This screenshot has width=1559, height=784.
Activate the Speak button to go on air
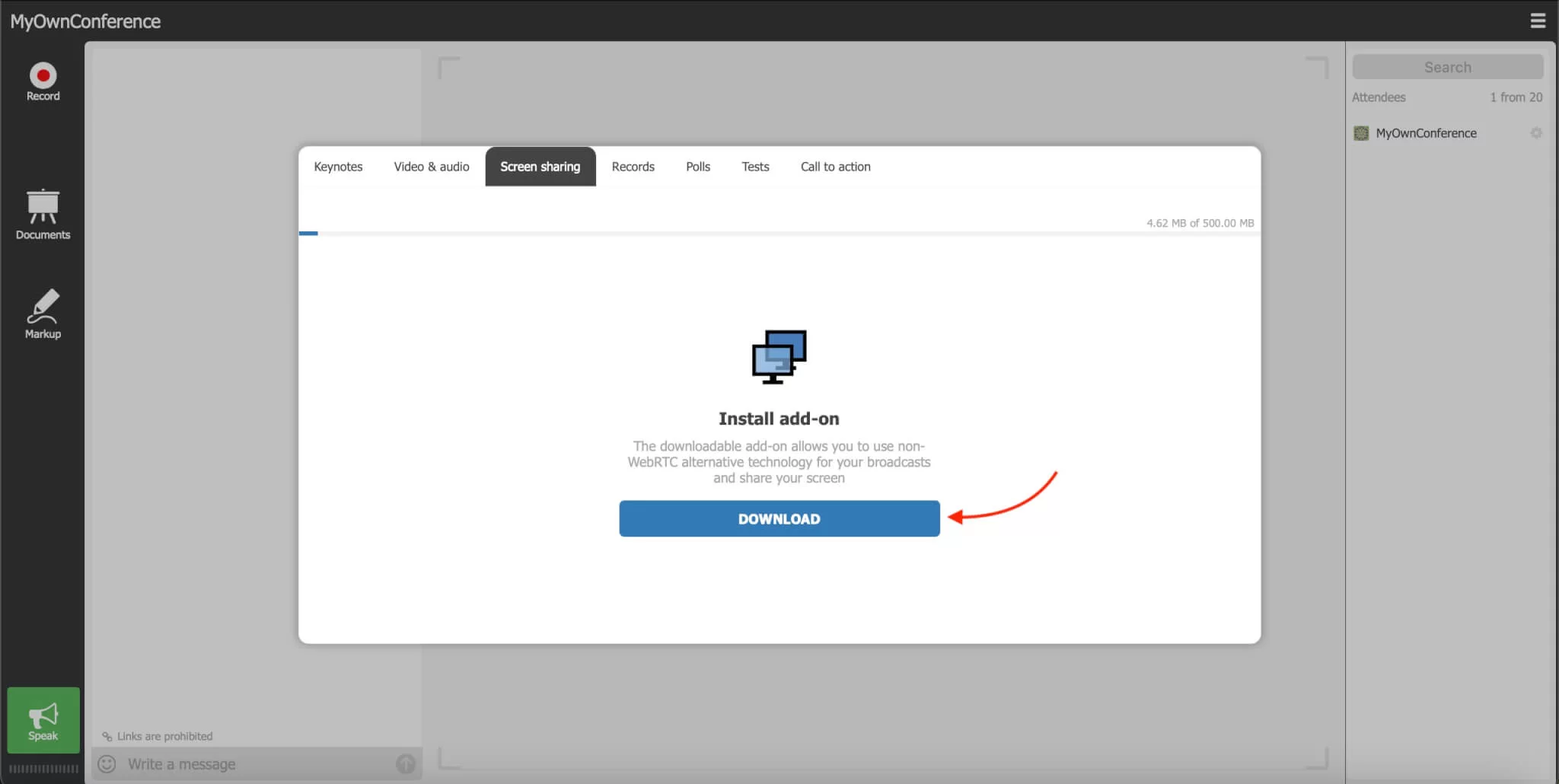(43, 719)
